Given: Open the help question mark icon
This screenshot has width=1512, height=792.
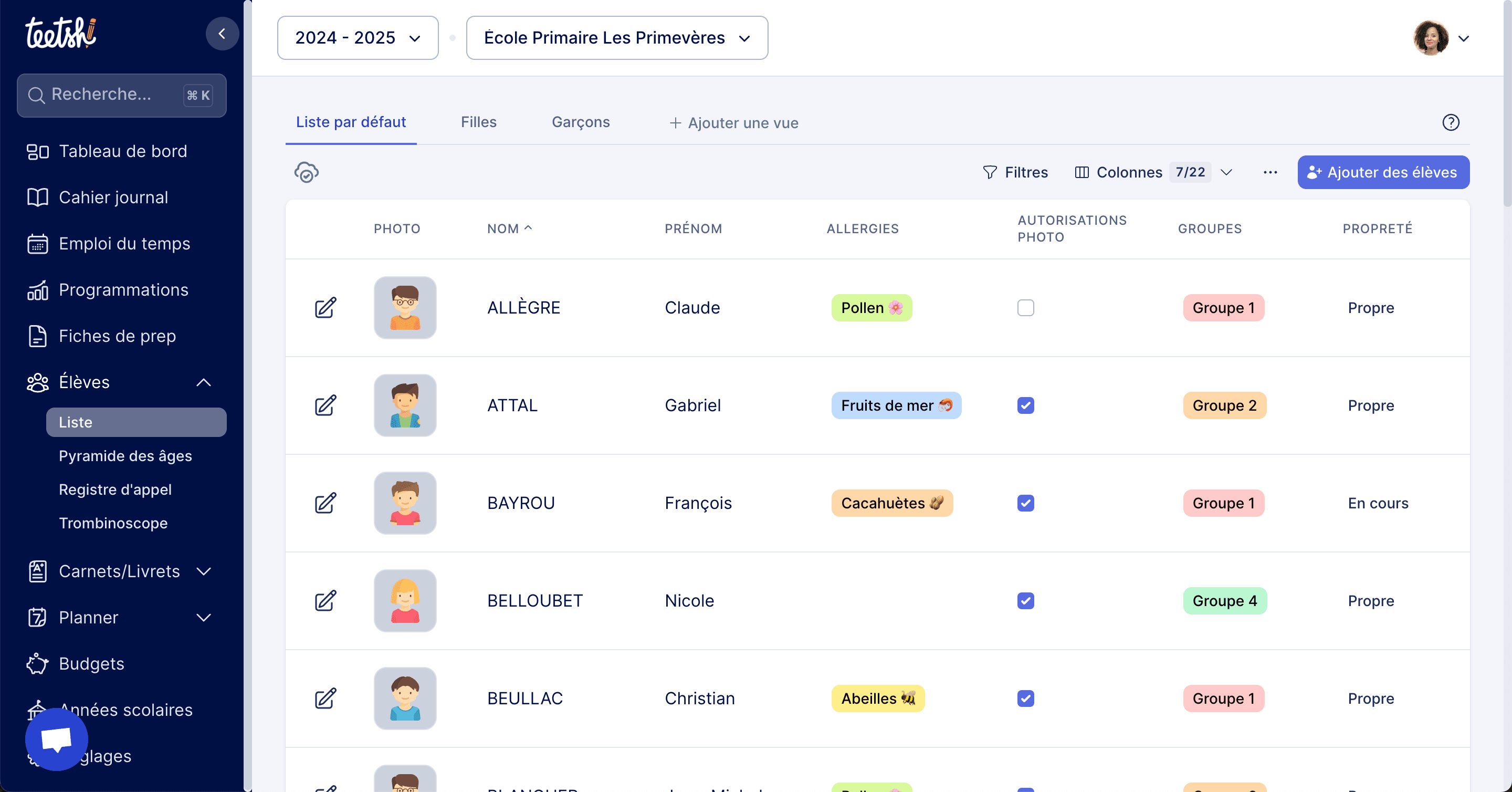Looking at the screenshot, I should pyautogui.click(x=1451, y=122).
